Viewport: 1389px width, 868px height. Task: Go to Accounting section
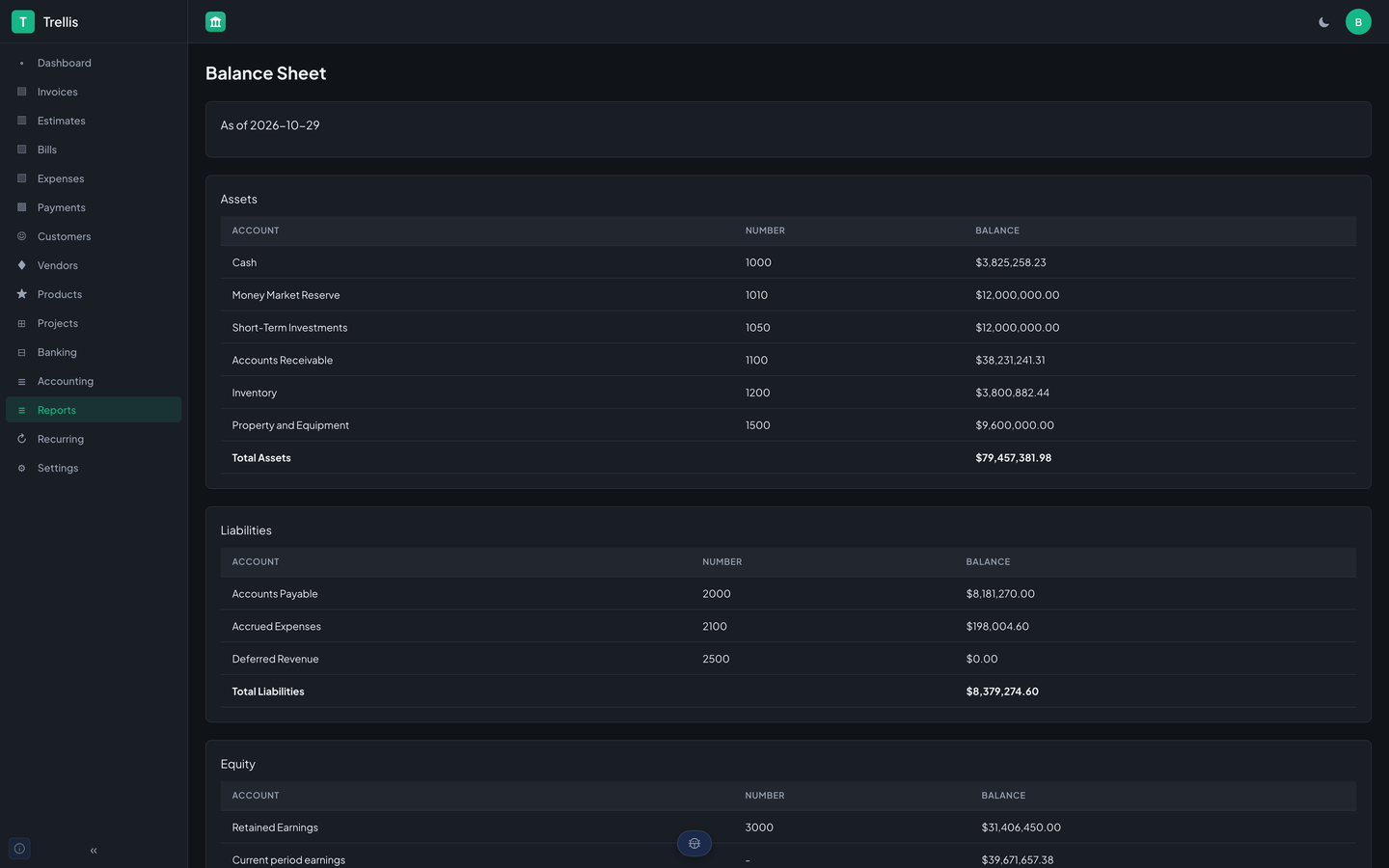[x=94, y=381]
